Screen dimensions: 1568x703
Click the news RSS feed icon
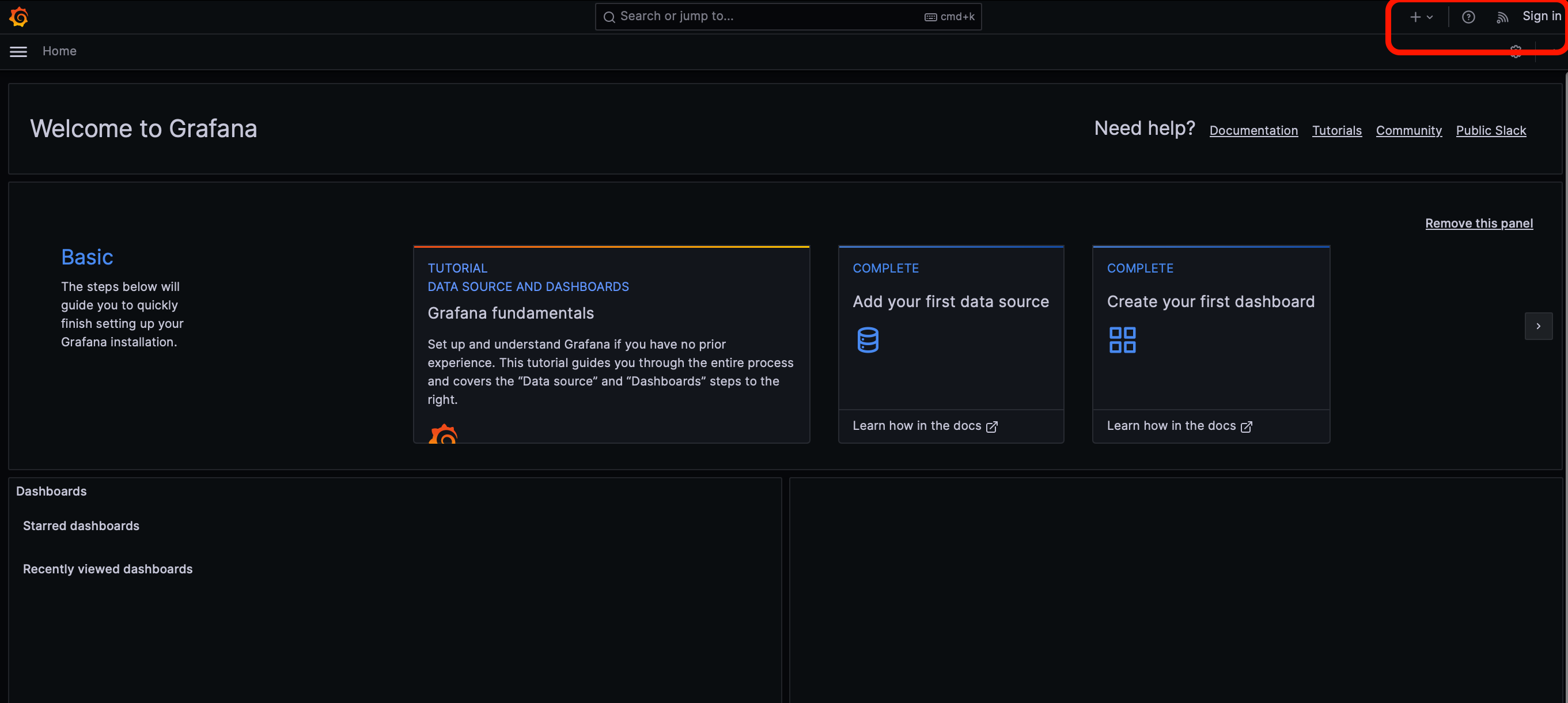click(1502, 17)
